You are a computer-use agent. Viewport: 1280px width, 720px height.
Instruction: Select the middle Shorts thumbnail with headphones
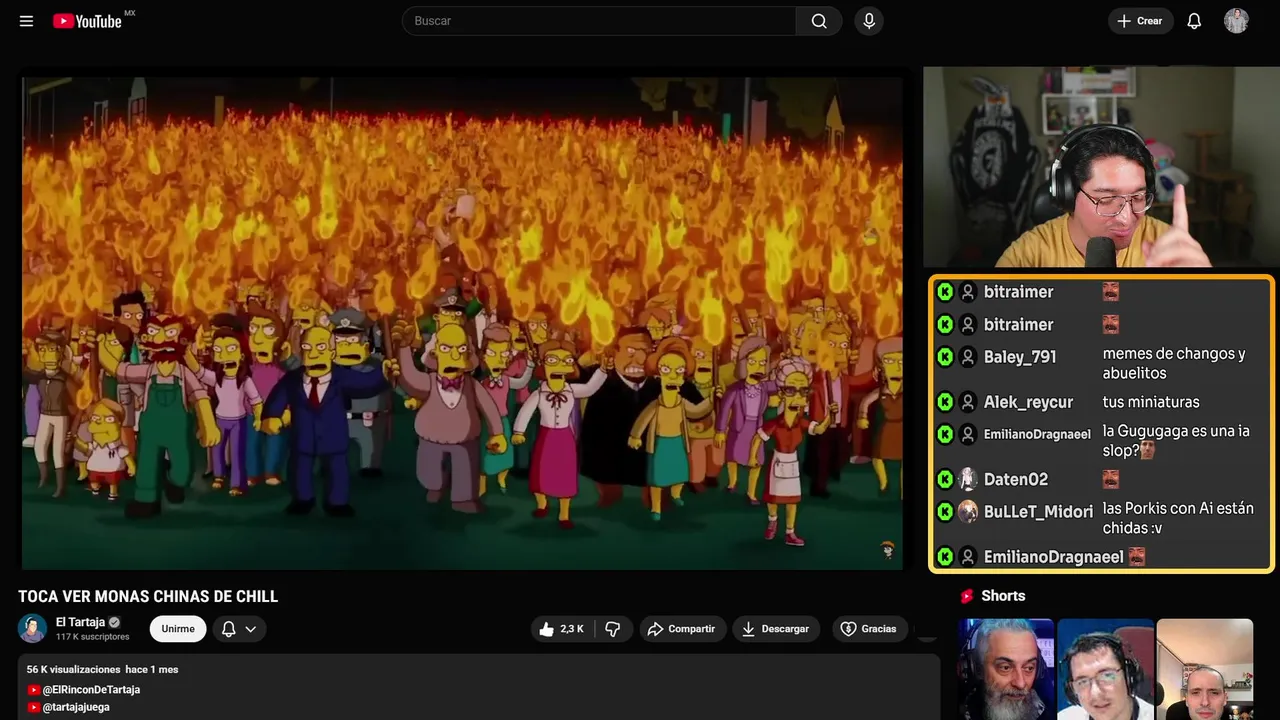coord(1105,669)
